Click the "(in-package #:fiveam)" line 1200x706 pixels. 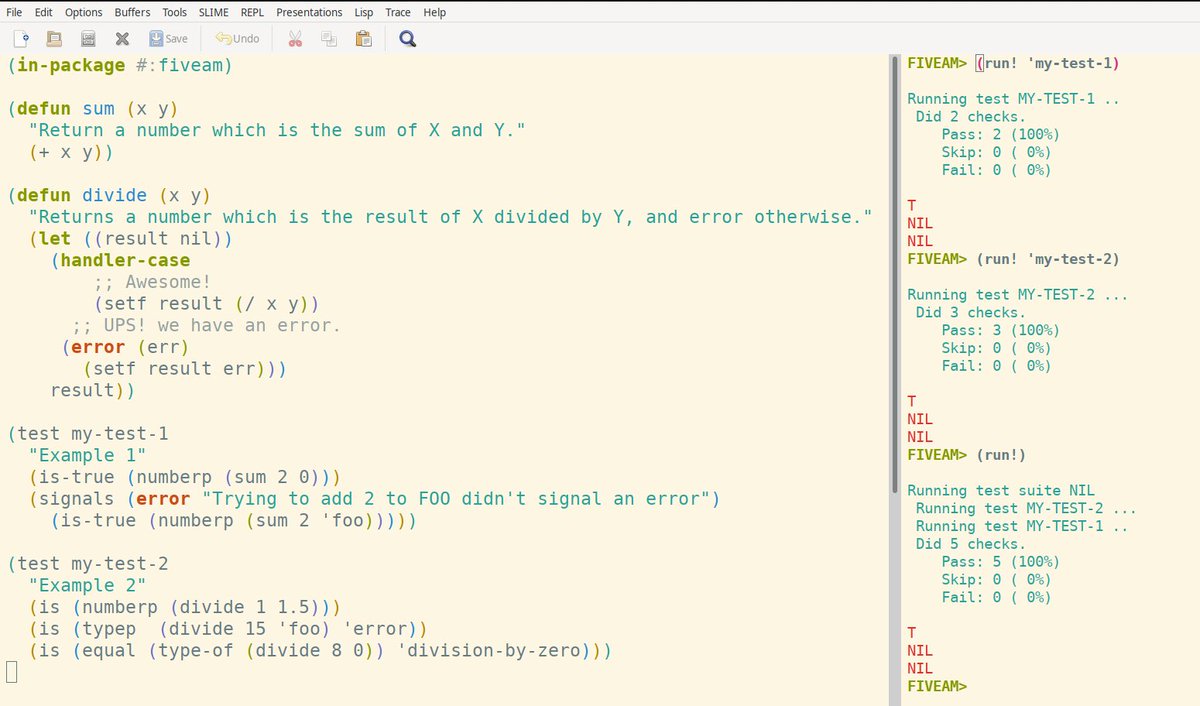[x=120, y=66]
